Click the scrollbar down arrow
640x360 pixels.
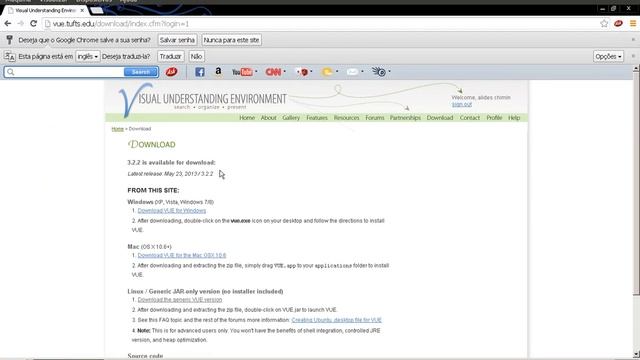click(636, 354)
